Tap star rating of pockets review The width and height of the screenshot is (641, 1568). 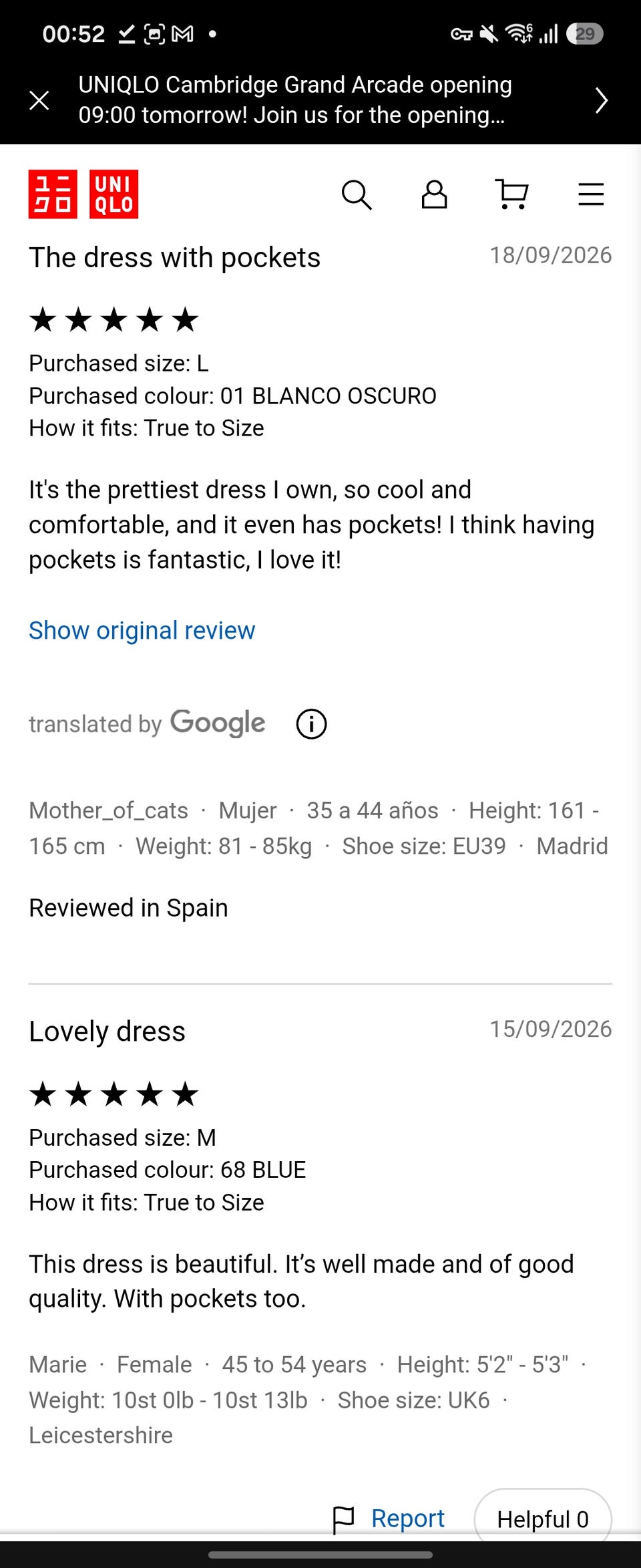[x=114, y=320]
